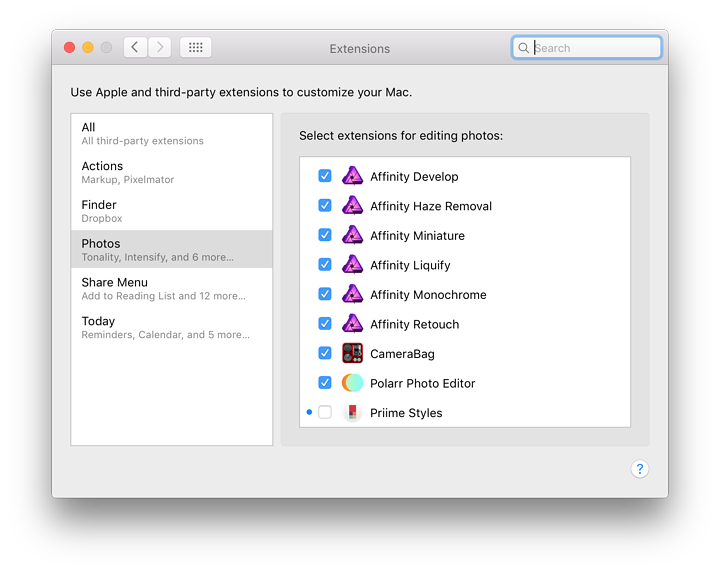
Task: Minimize the Extensions window
Action: (x=88, y=47)
